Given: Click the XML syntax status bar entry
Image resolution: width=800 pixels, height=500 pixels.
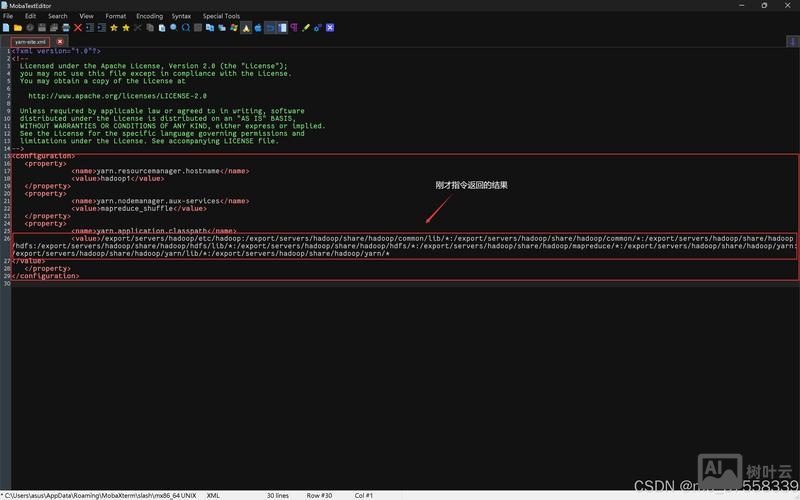Looking at the screenshot, I should click(213, 495).
